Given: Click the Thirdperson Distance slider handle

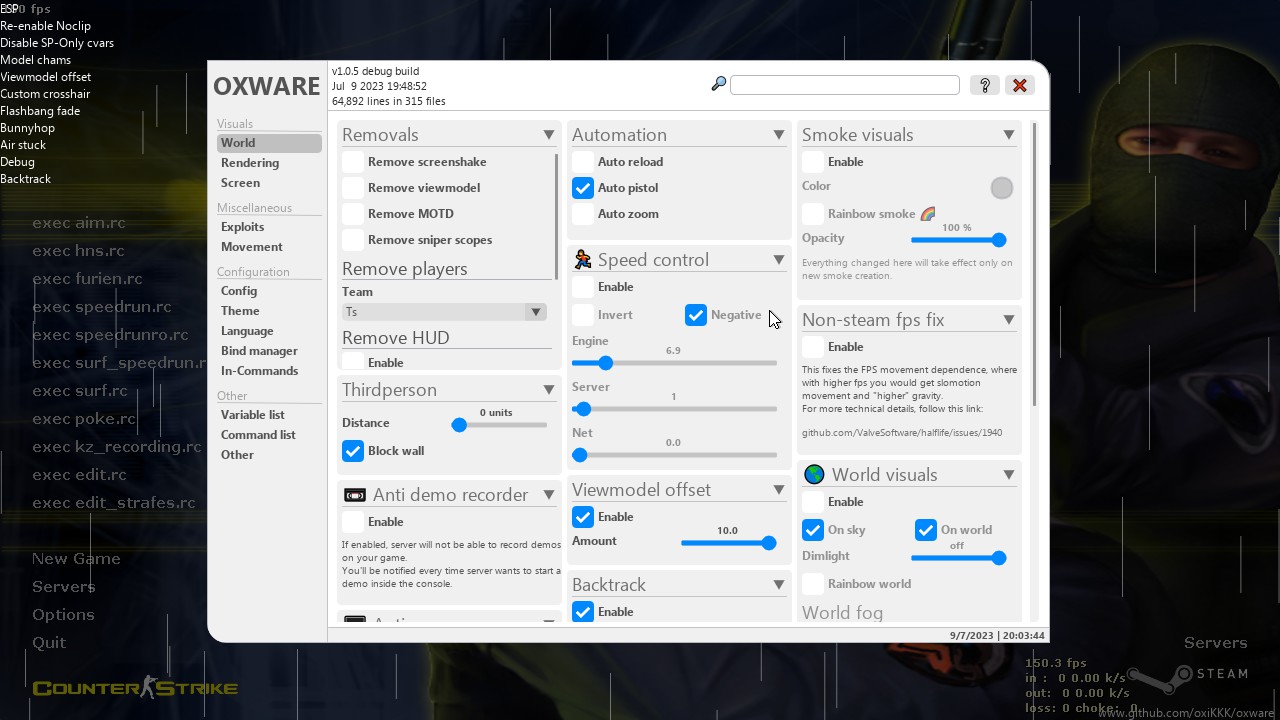Looking at the screenshot, I should pos(459,425).
